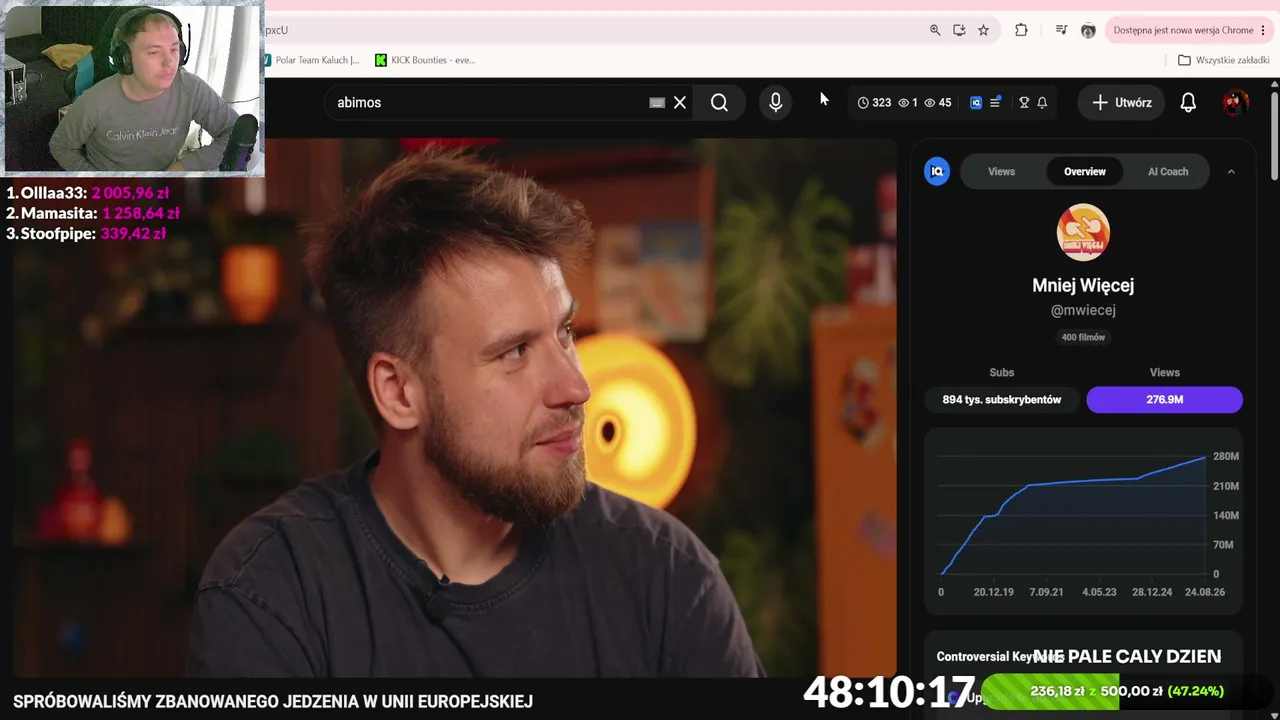Select the Overview tab in vidIQ panel
1280x720 pixels.
pyautogui.click(x=1085, y=172)
